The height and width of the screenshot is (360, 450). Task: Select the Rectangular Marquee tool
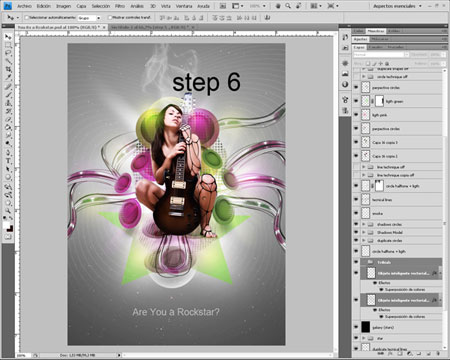(x=8, y=45)
